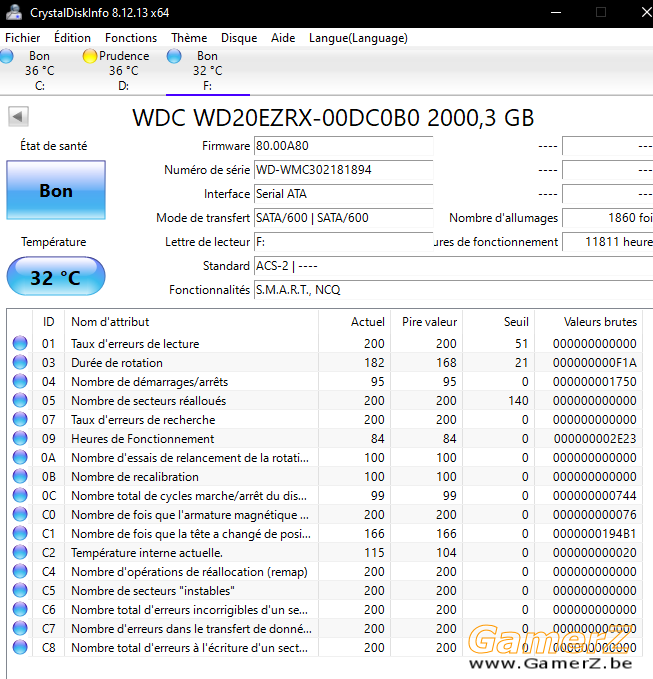653x679 pixels.
Task: Select the Nombre de recalibration row
Action: click(325, 477)
